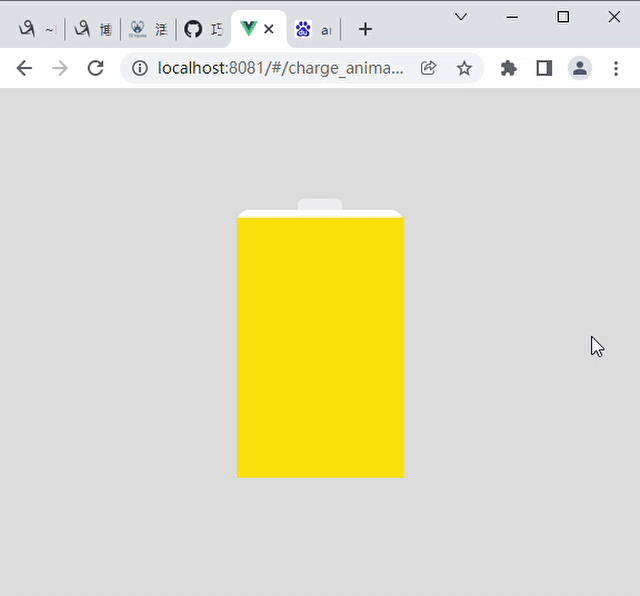The image size is (640, 596).
Task: Switch to the GitHub tab
Action: pos(203,29)
